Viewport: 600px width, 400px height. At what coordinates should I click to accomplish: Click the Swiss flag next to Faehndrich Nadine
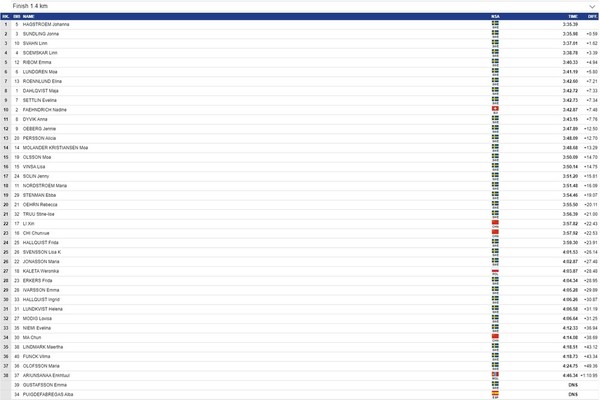pos(495,109)
